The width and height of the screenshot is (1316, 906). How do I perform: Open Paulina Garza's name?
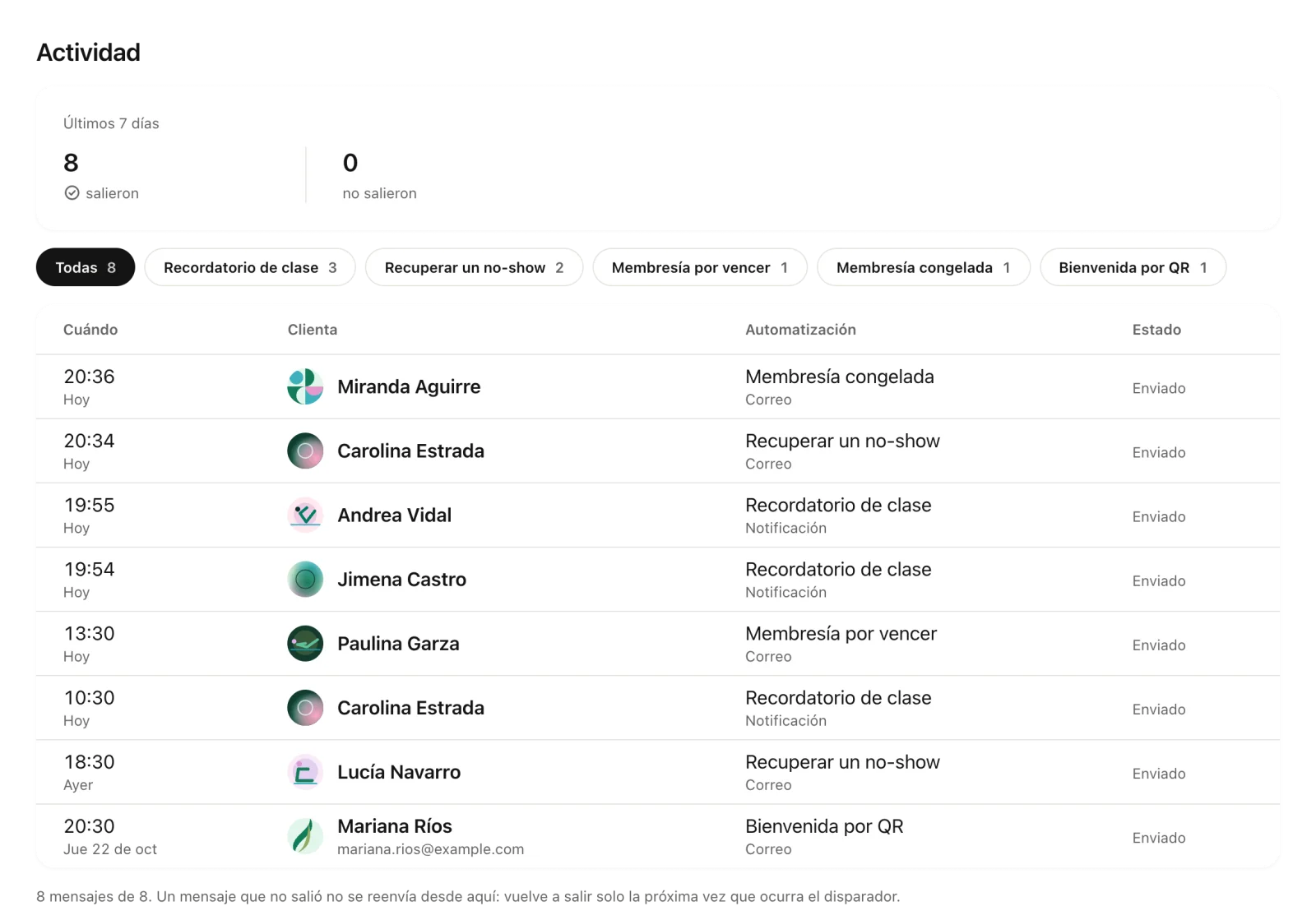click(x=398, y=644)
